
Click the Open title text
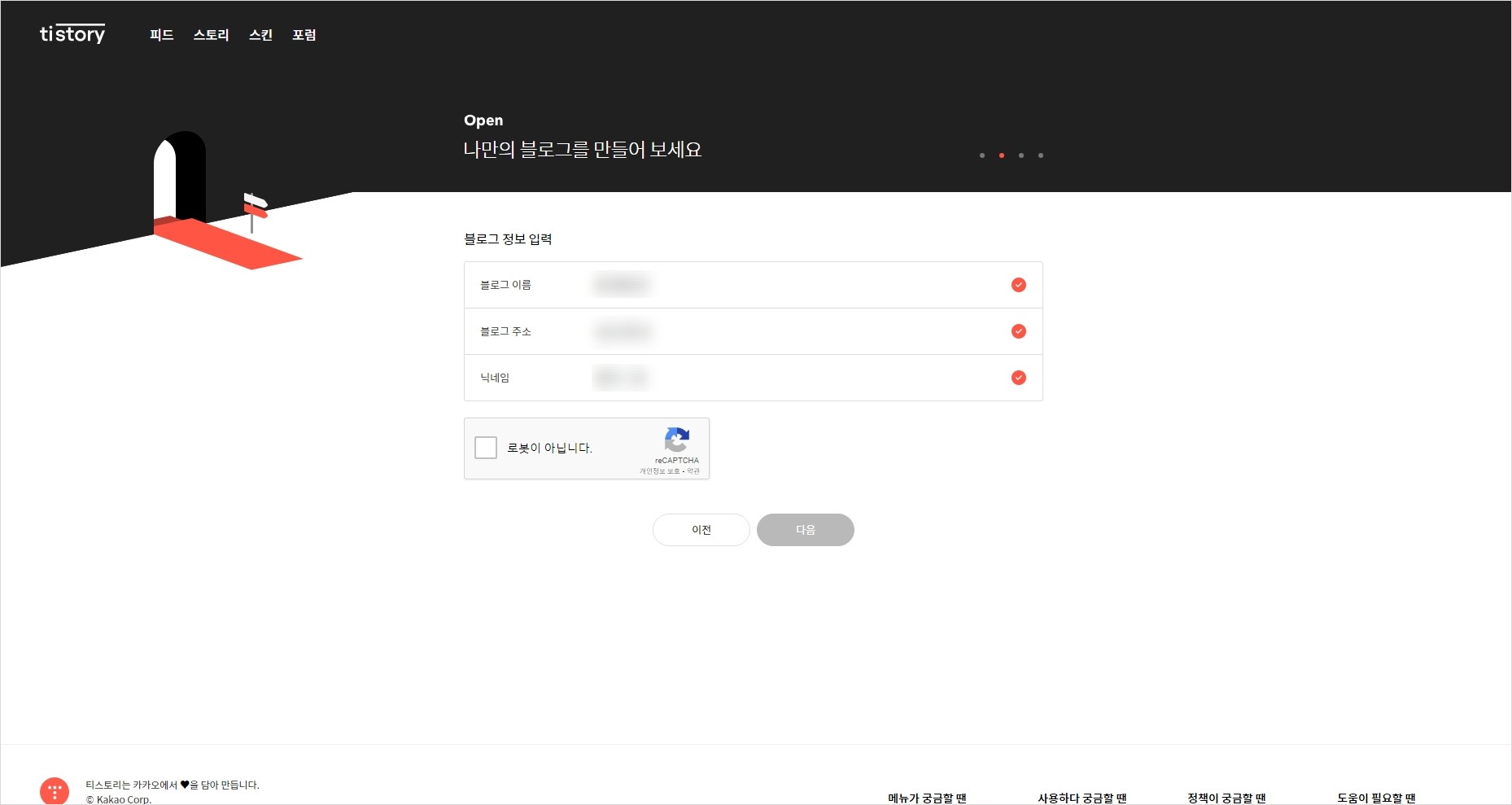[483, 120]
